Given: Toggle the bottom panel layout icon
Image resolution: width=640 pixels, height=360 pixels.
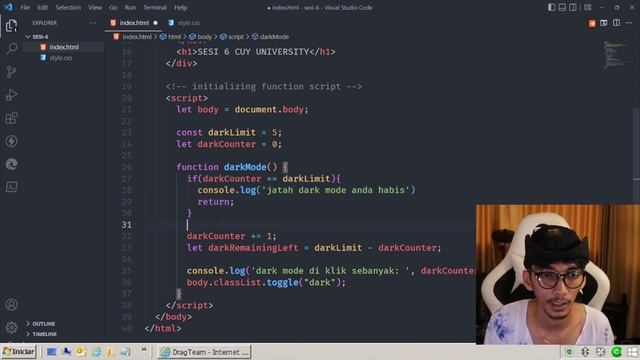Looking at the screenshot, I should (562, 7).
